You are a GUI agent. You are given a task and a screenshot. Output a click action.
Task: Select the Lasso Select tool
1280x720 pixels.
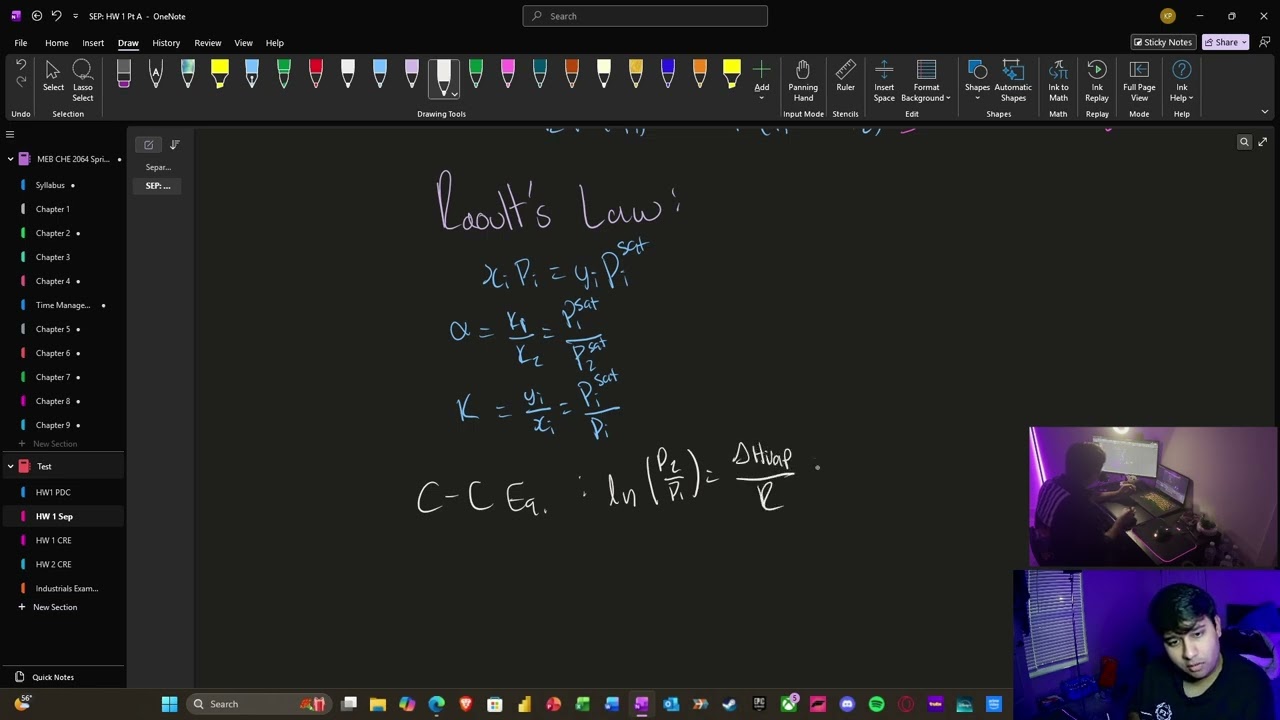click(x=82, y=81)
